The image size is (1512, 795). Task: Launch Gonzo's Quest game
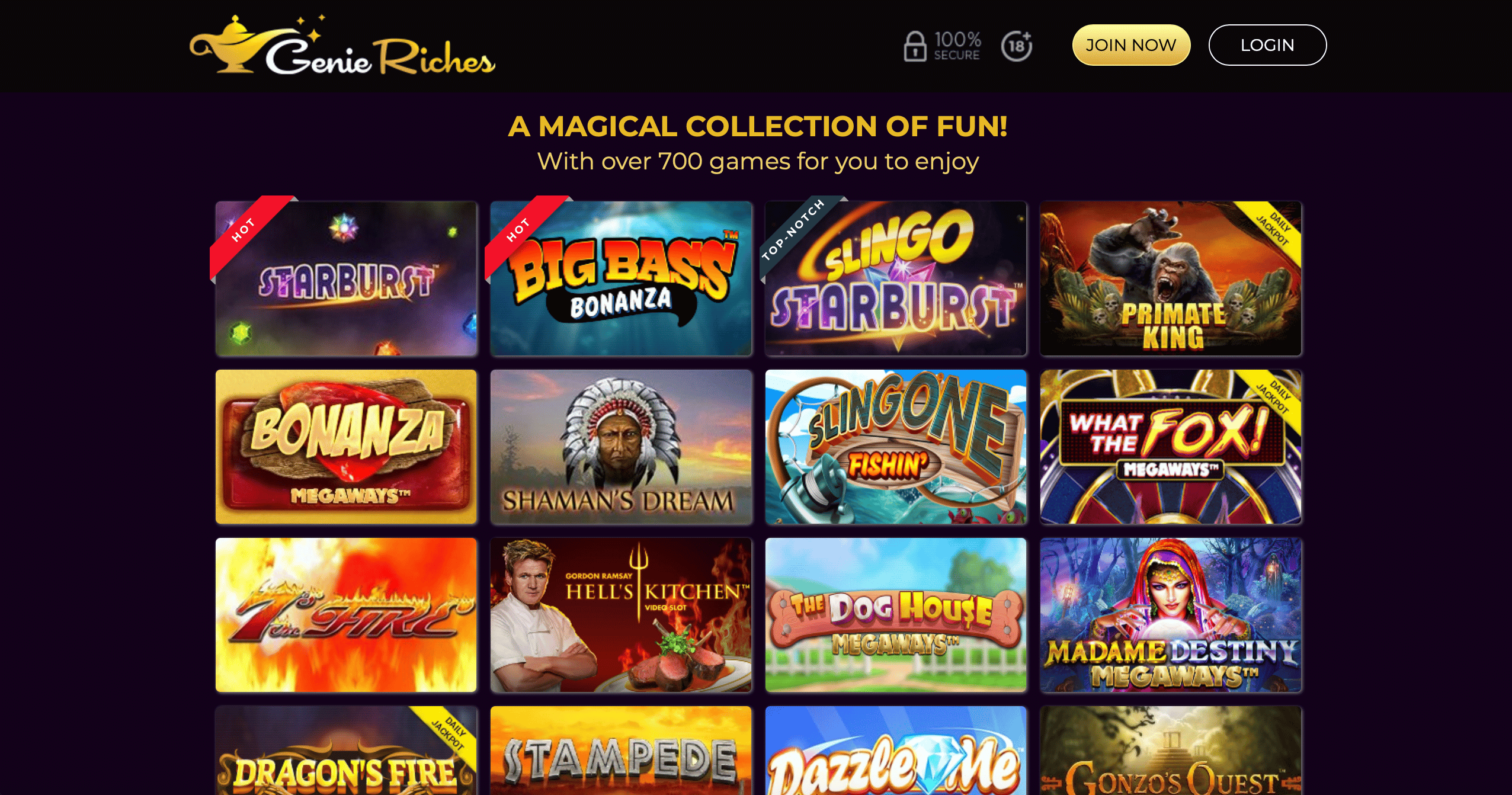tap(1171, 751)
